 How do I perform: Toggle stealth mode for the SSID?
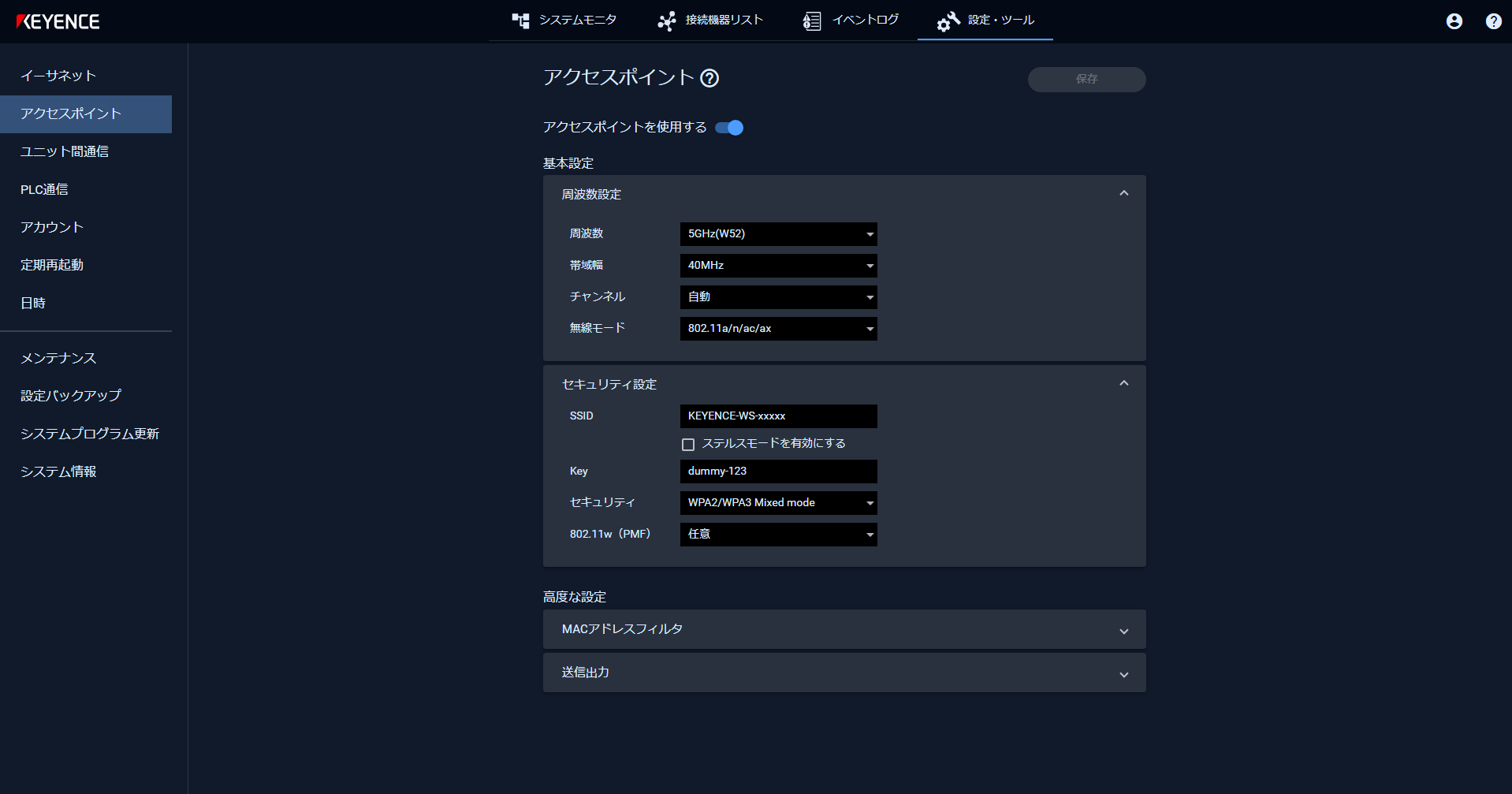(x=688, y=444)
